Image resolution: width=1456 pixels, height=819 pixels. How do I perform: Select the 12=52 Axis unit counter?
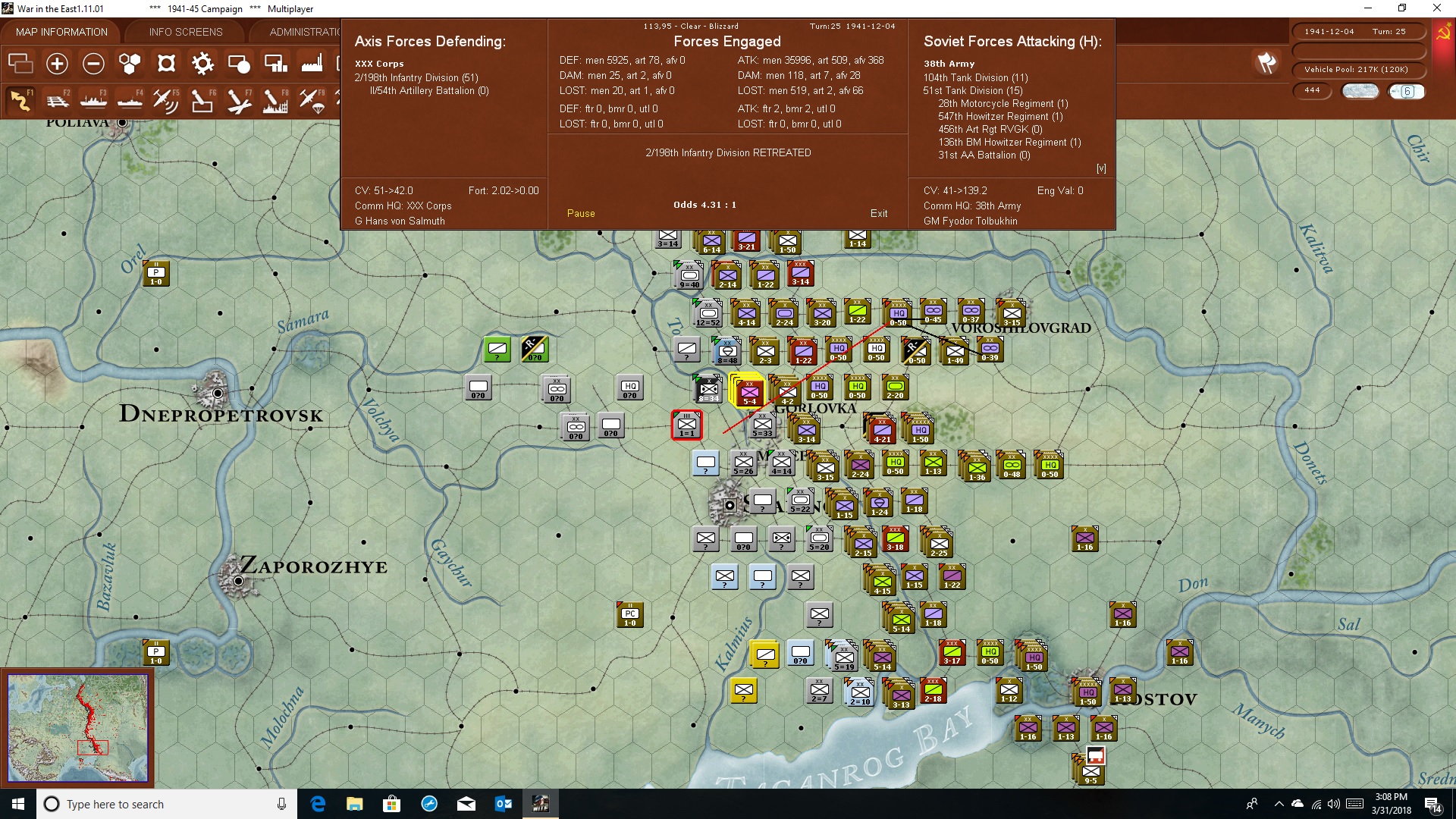708,312
